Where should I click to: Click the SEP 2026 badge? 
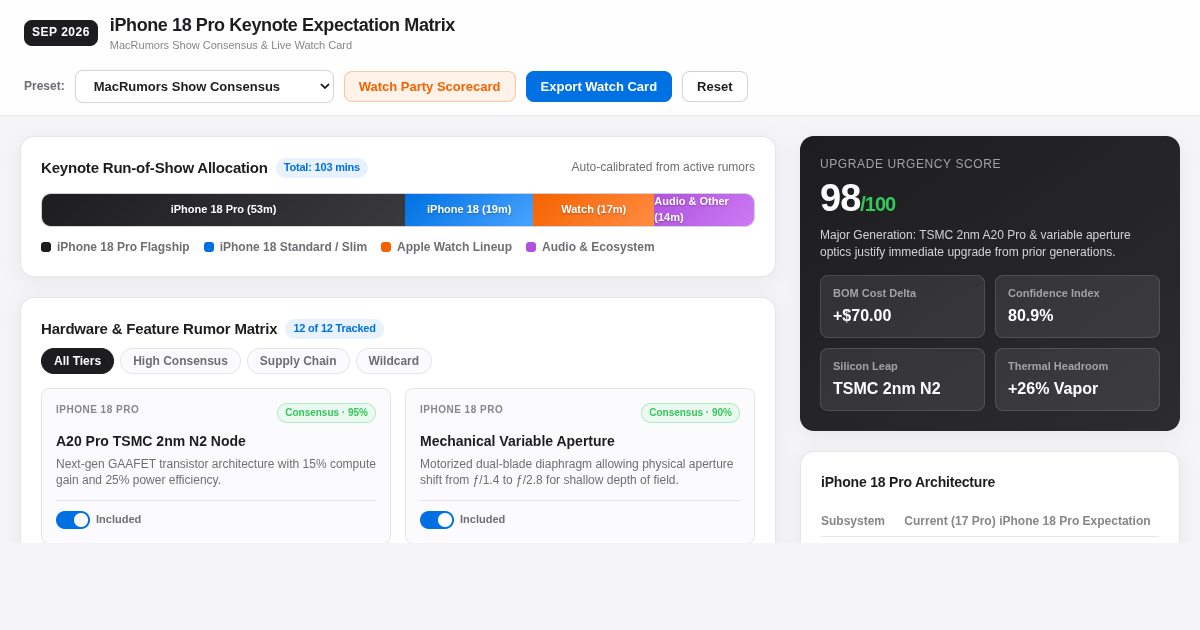click(x=61, y=33)
